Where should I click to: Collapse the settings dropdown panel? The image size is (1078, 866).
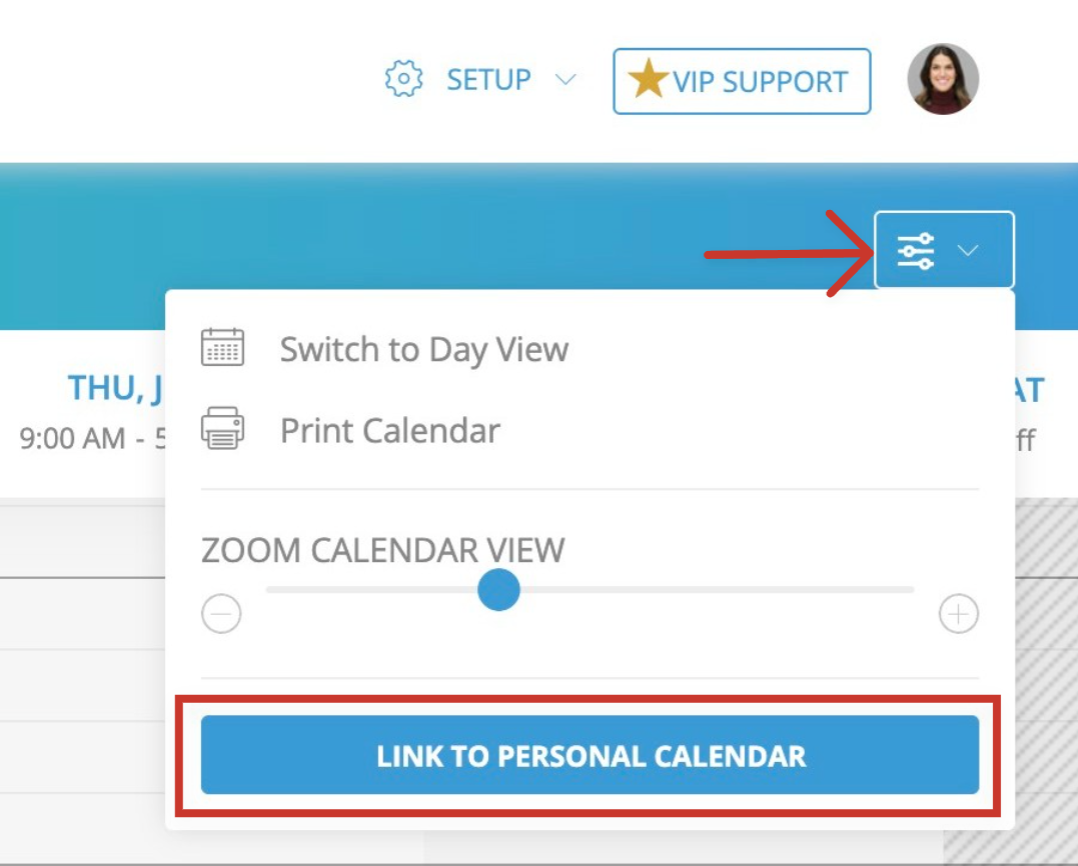point(944,251)
